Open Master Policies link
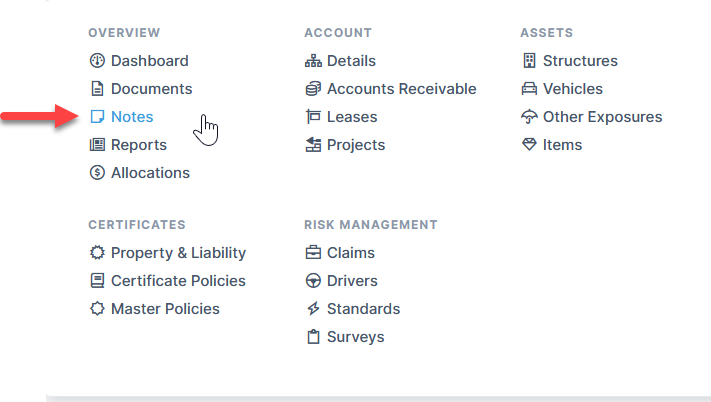The image size is (711, 402). point(165,309)
